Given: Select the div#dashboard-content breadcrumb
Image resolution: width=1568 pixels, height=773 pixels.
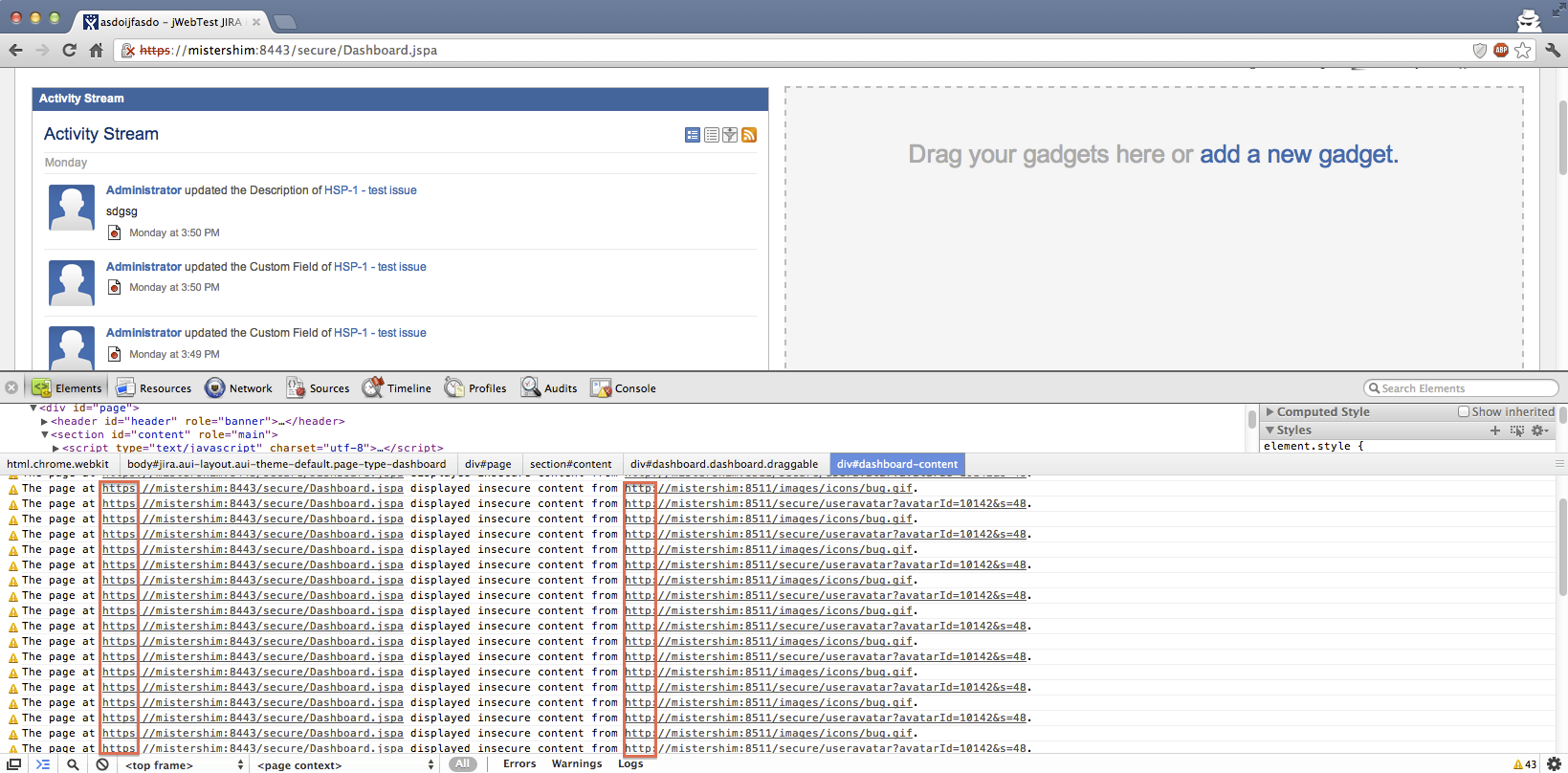Looking at the screenshot, I should (x=897, y=464).
